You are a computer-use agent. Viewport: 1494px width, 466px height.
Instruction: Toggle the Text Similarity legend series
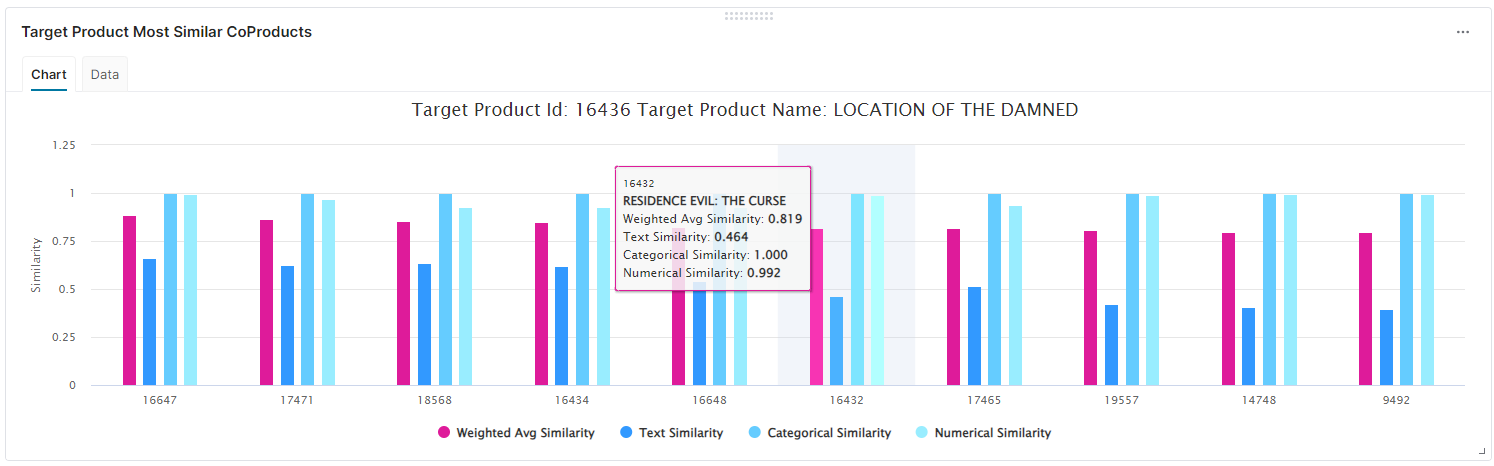coord(680,433)
